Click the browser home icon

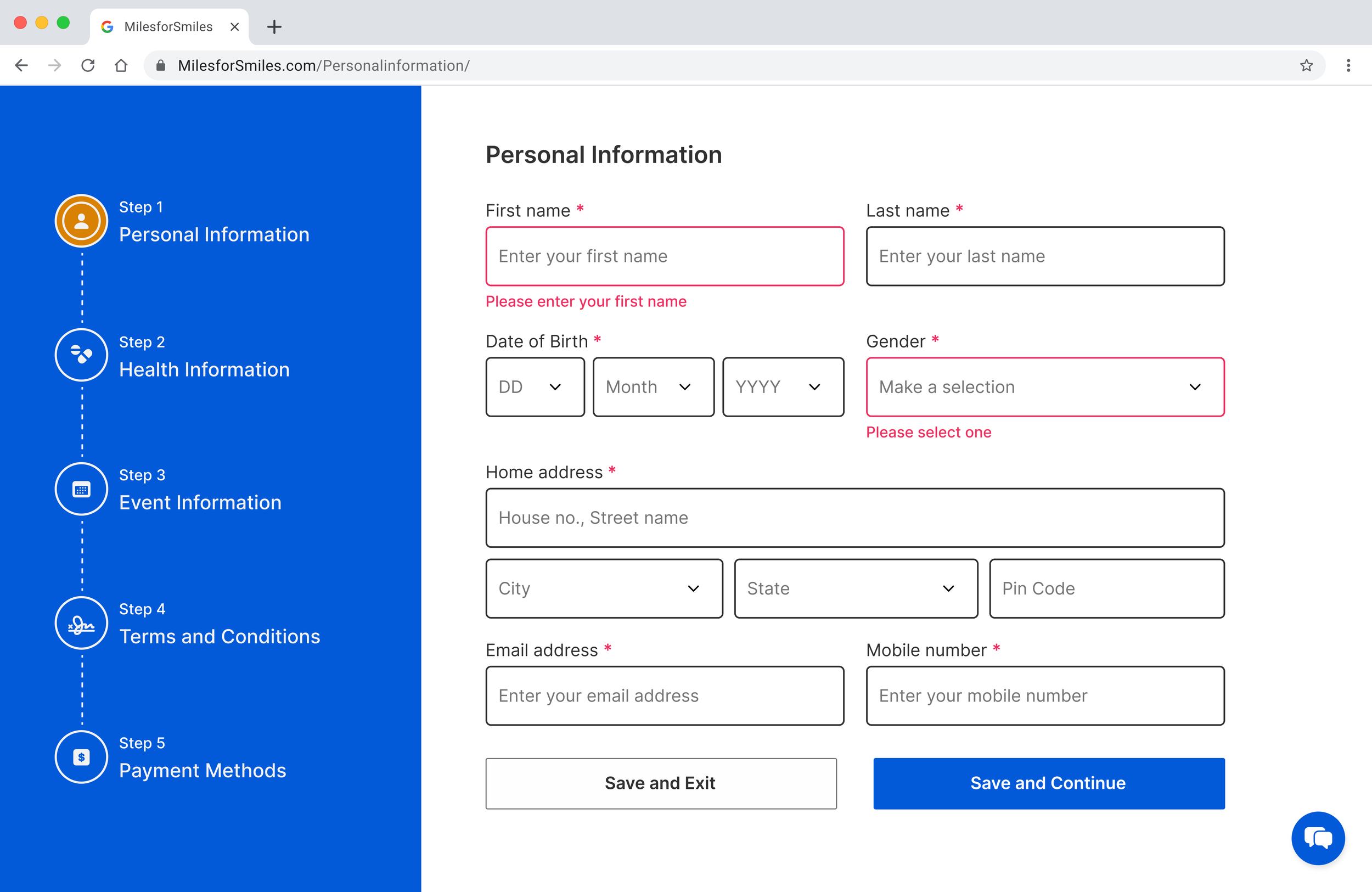121,66
